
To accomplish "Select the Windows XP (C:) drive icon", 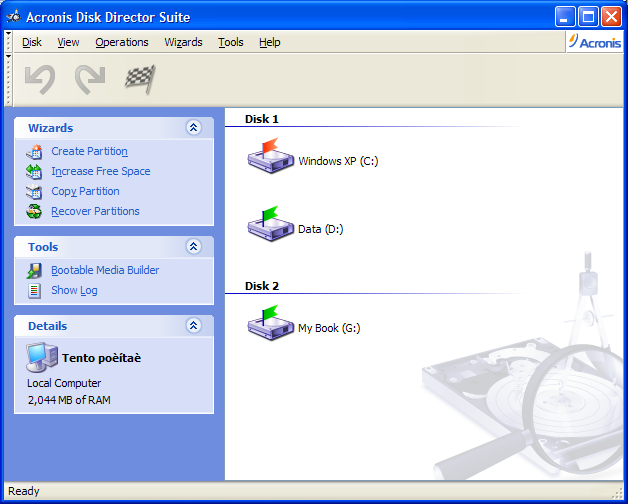I will click(270, 156).
